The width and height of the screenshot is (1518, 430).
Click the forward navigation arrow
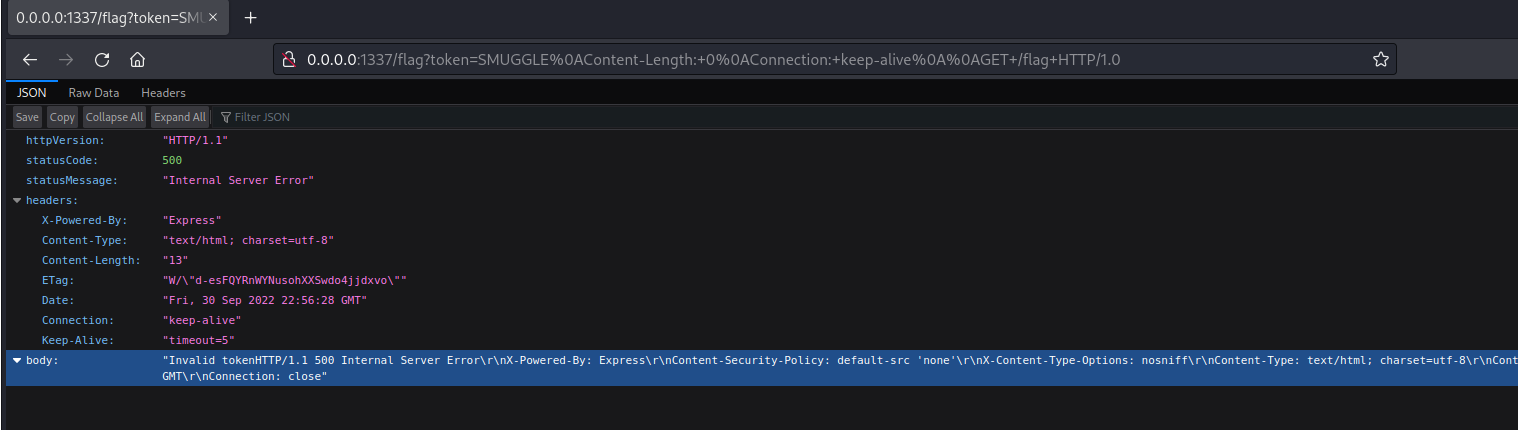(66, 59)
